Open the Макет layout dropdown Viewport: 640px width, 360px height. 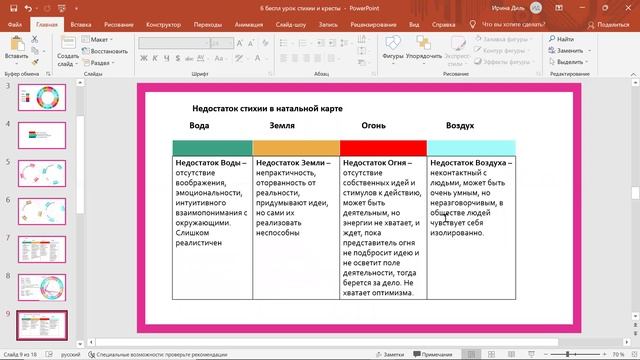click(x=97, y=40)
